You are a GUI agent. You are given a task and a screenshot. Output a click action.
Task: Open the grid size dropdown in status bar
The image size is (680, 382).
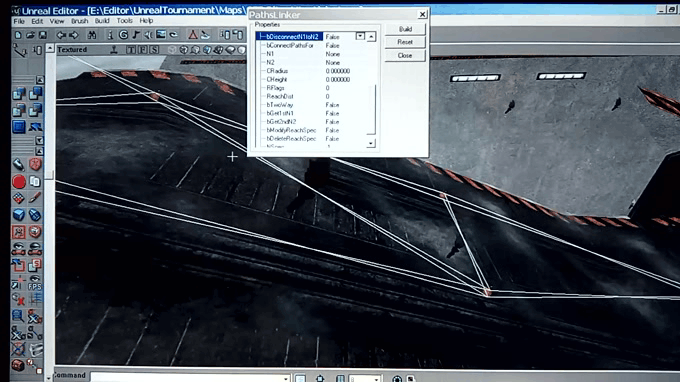click(376, 379)
